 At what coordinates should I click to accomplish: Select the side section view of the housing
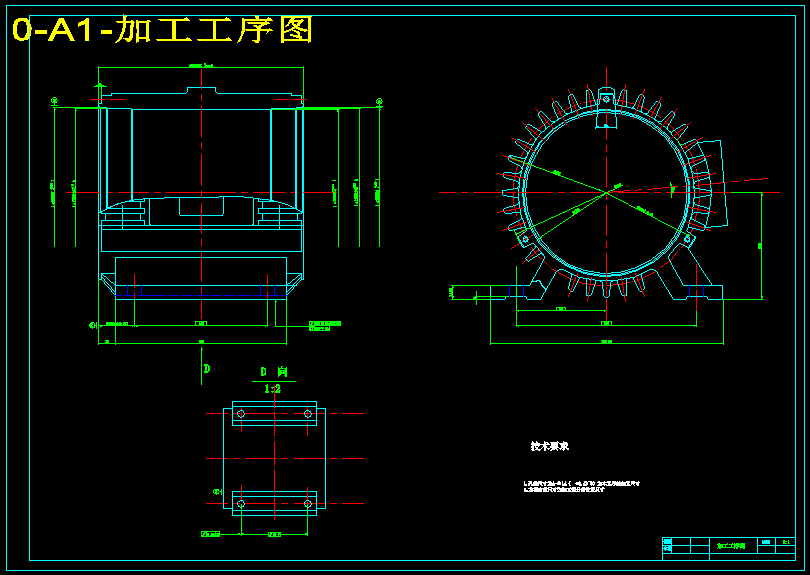201,193
